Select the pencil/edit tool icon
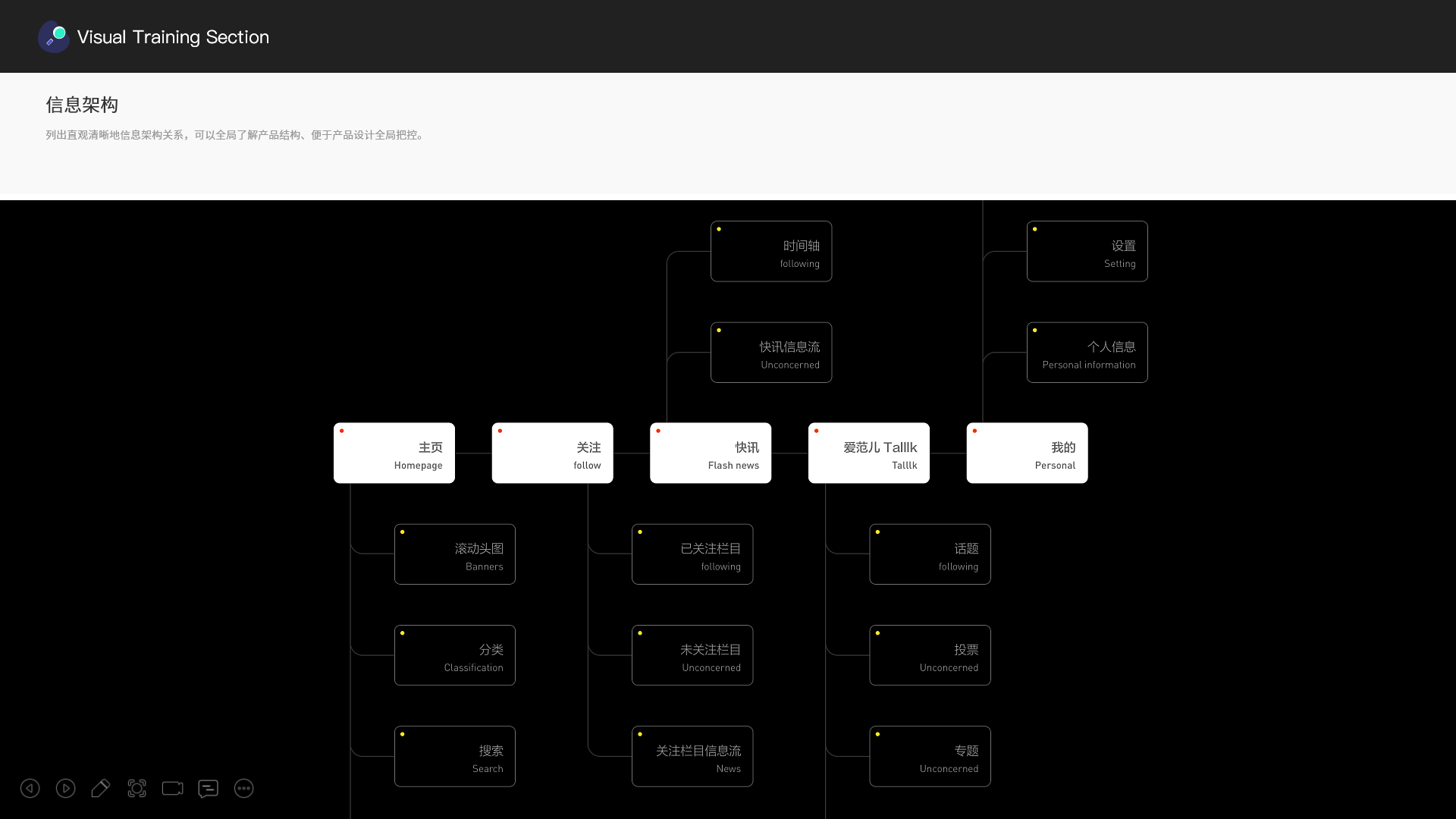 pos(100,788)
